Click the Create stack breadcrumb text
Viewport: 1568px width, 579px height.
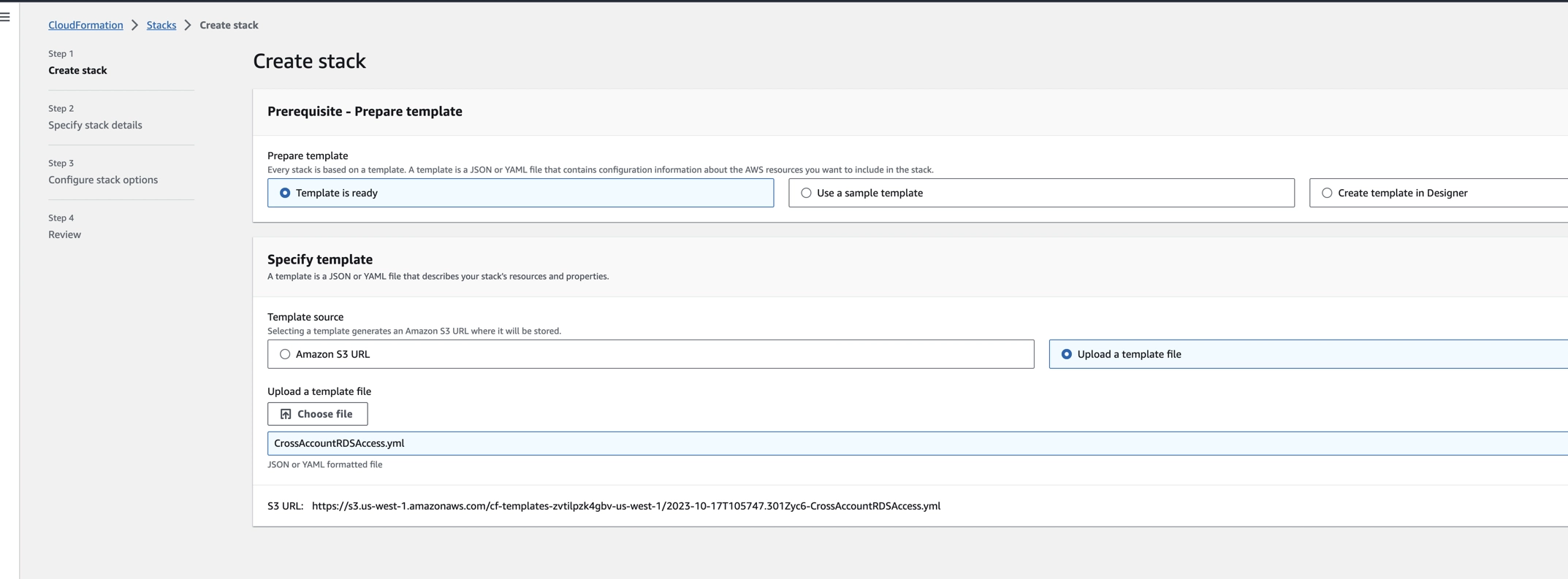pyautogui.click(x=229, y=25)
